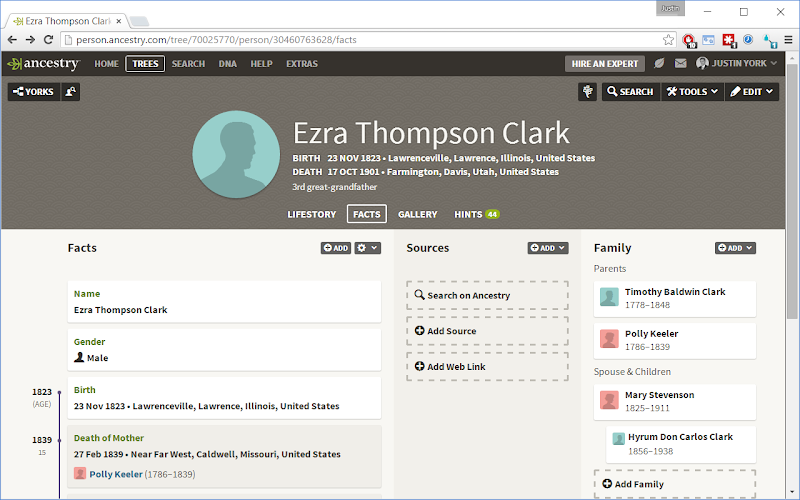Open the HELP navigation item
This screenshot has width=800, height=500.
click(261, 64)
